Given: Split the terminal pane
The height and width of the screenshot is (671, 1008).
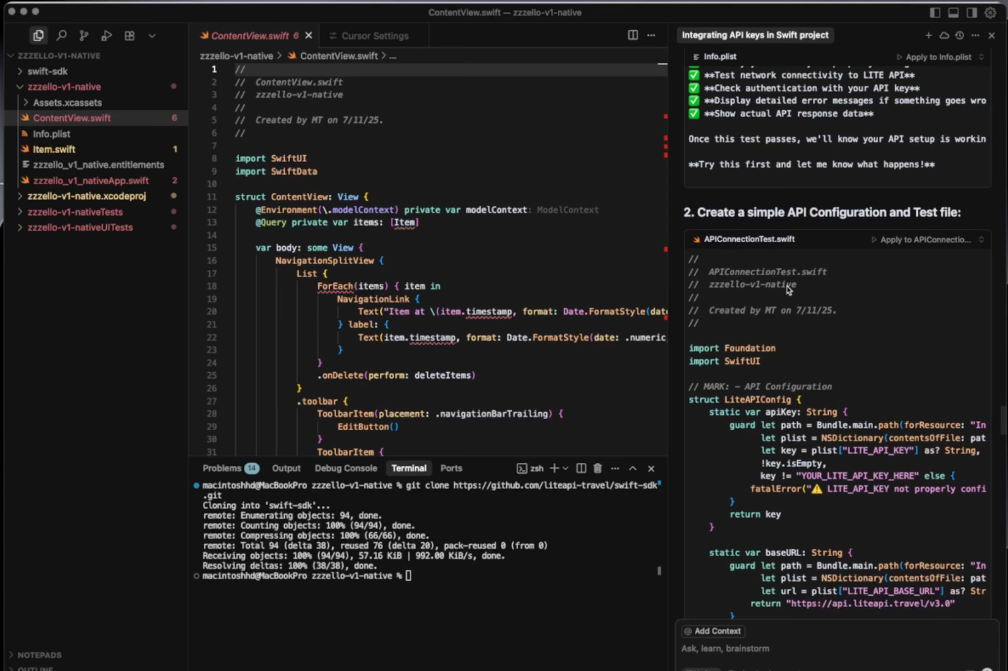Looking at the screenshot, I should pos(581,468).
